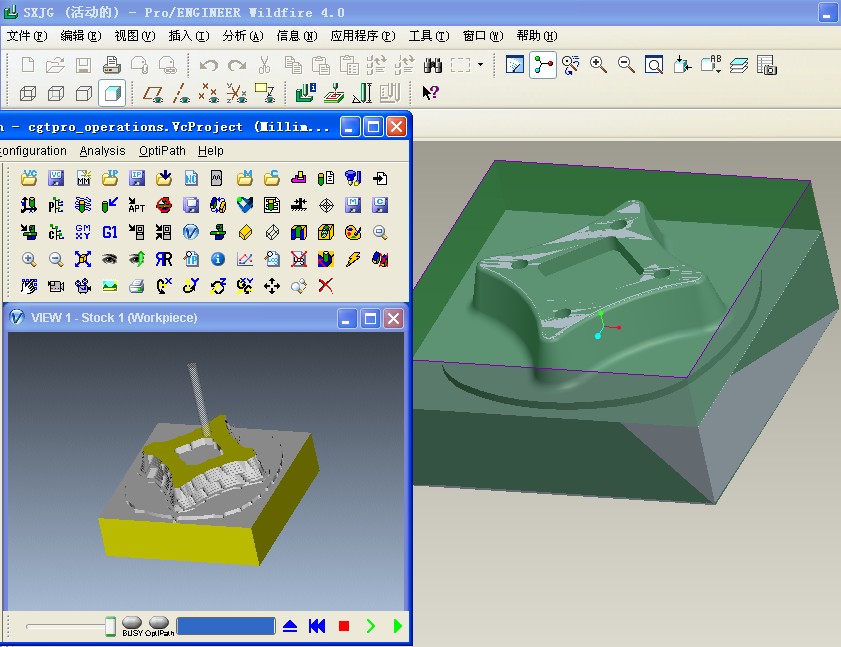Click the VERICUT printer icon
Viewport: 841px width, 647px height.
(x=137, y=286)
